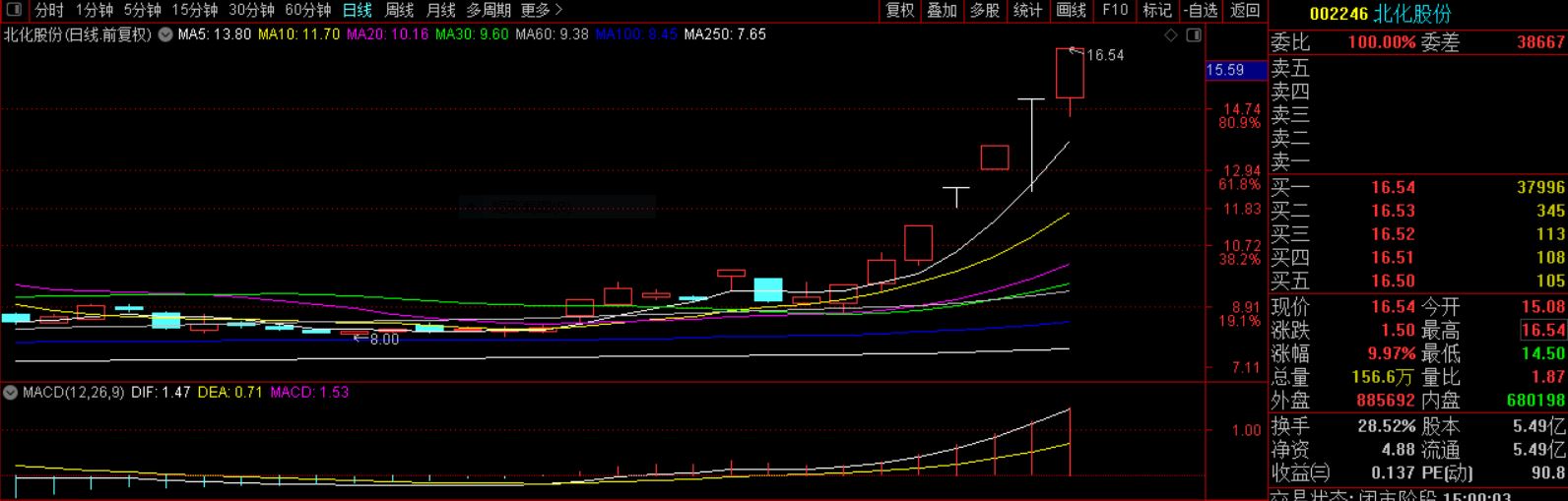Toggle 叠加 overlay comparison
This screenshot has width=1568, height=501.
[x=943, y=10]
